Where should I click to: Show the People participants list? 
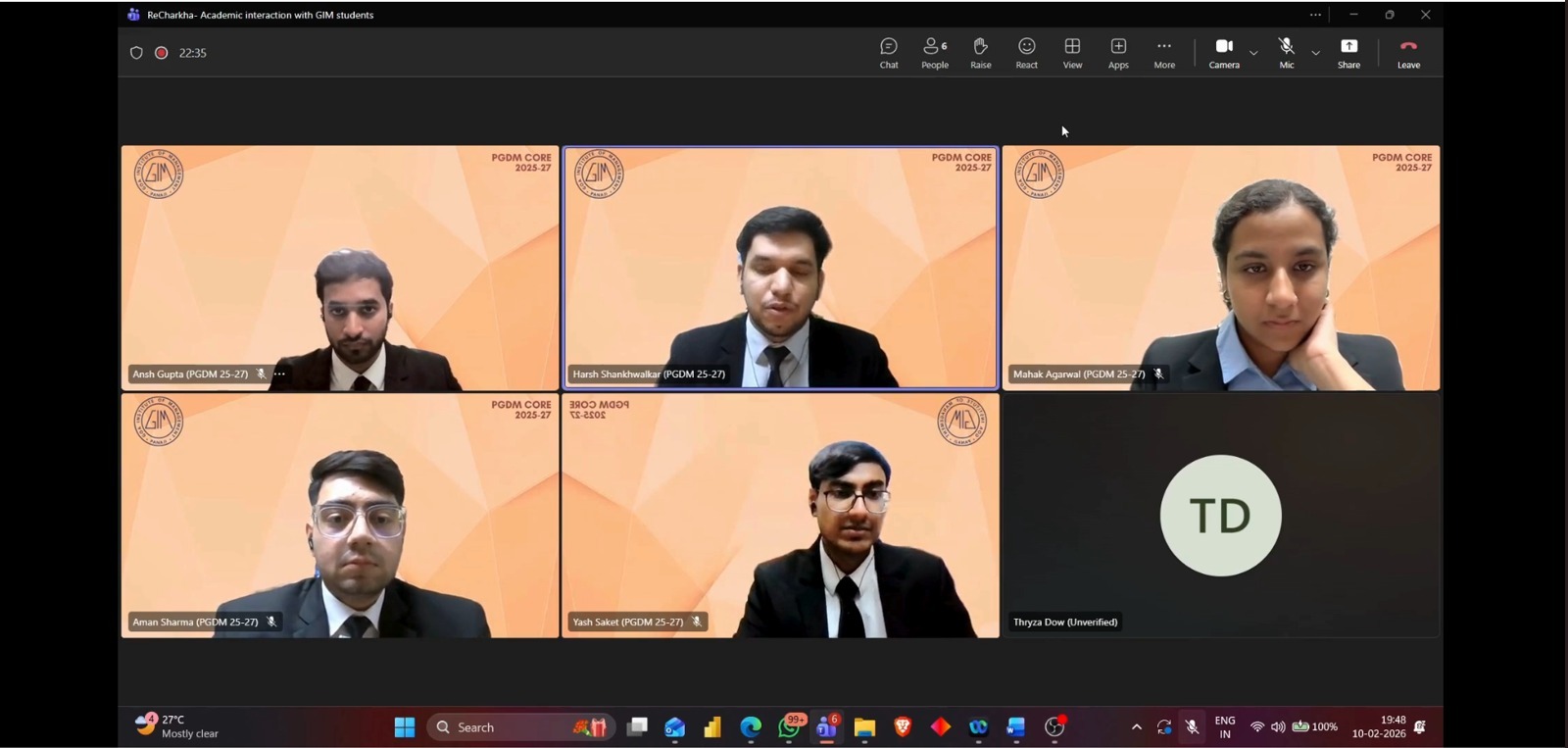(934, 53)
